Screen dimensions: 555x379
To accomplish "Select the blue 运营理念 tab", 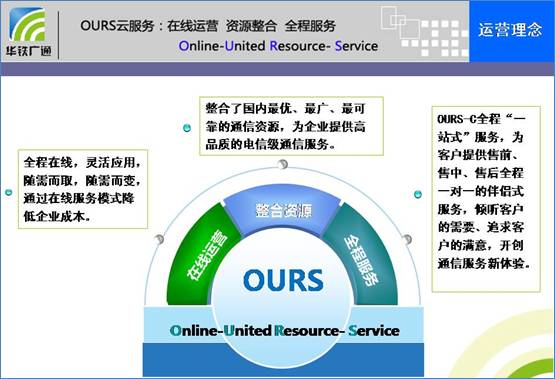I will tap(511, 31).
